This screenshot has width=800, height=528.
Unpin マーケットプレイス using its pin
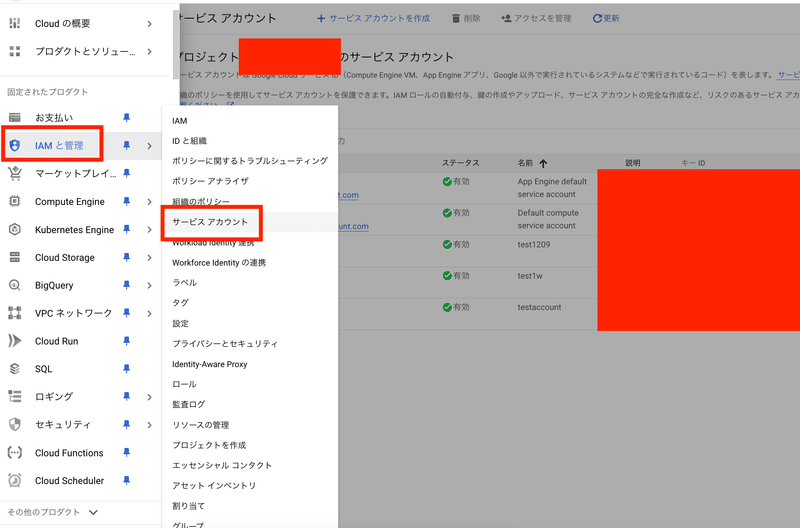coord(127,173)
